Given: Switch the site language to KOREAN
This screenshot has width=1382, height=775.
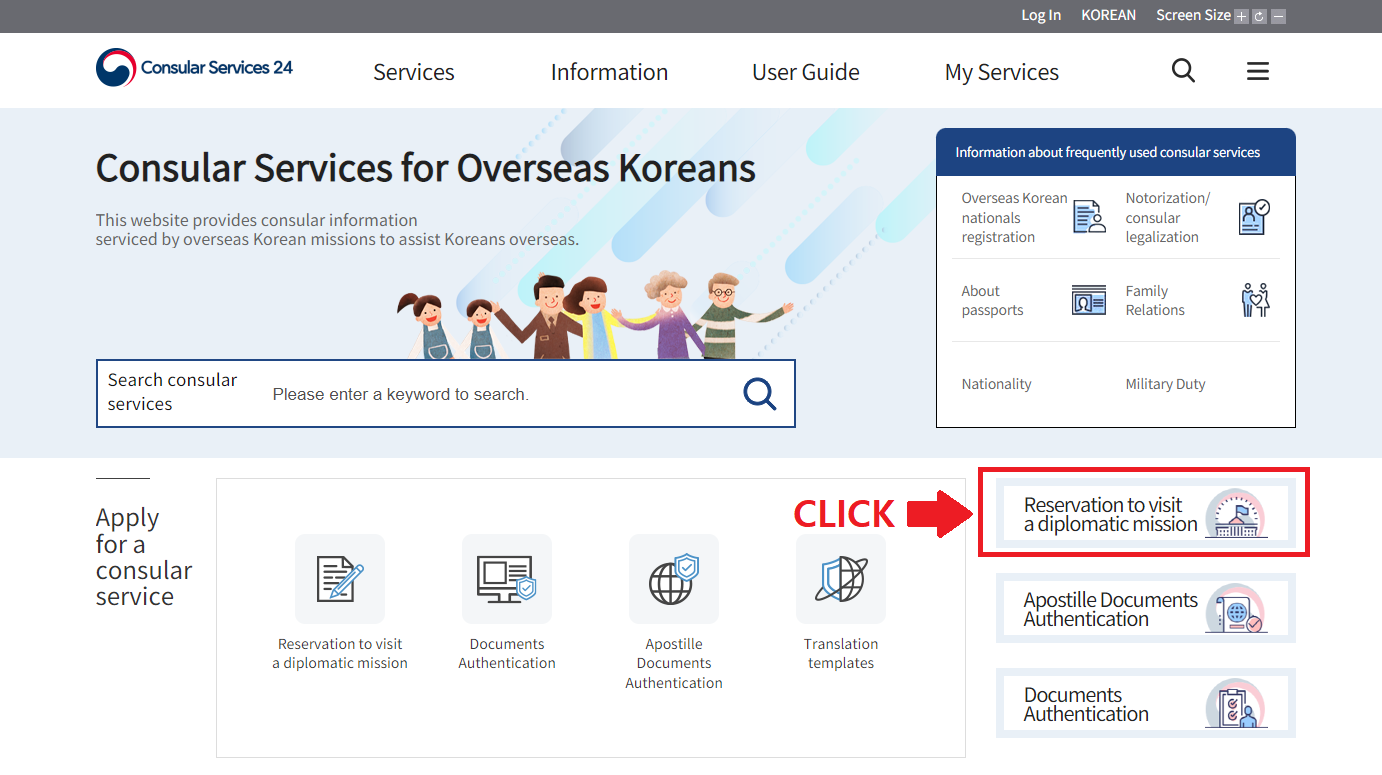Looking at the screenshot, I should pos(1108,15).
